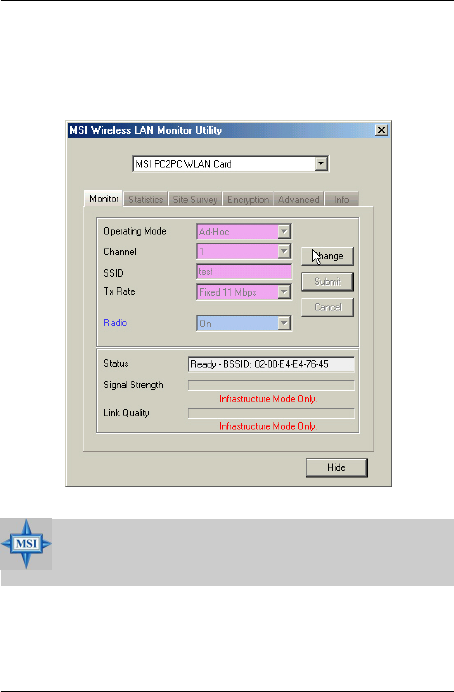454x692 pixels.
Task: Expand the Tx Rate dropdown
Action: (x=284, y=292)
